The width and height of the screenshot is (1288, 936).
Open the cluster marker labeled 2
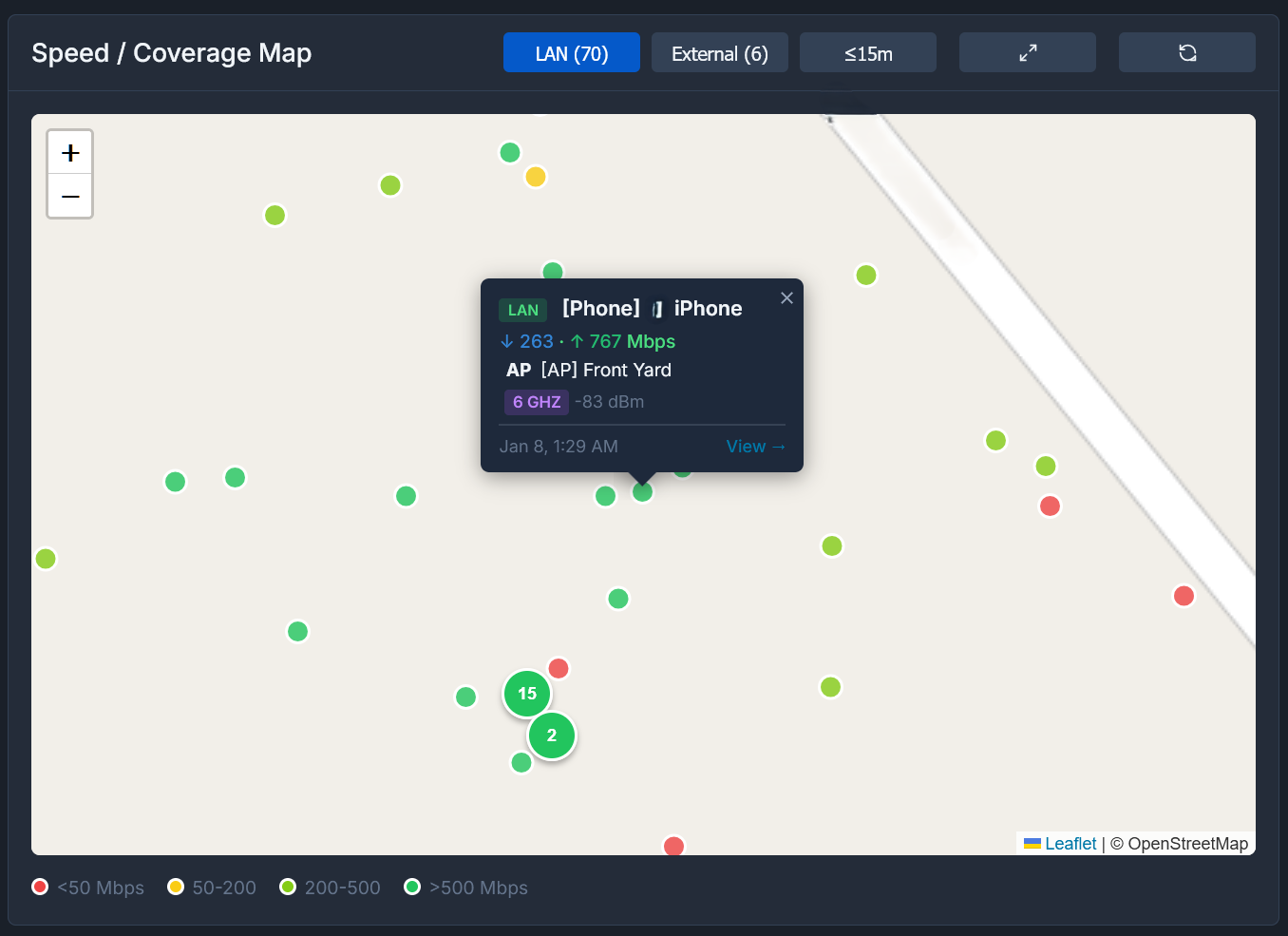552,735
